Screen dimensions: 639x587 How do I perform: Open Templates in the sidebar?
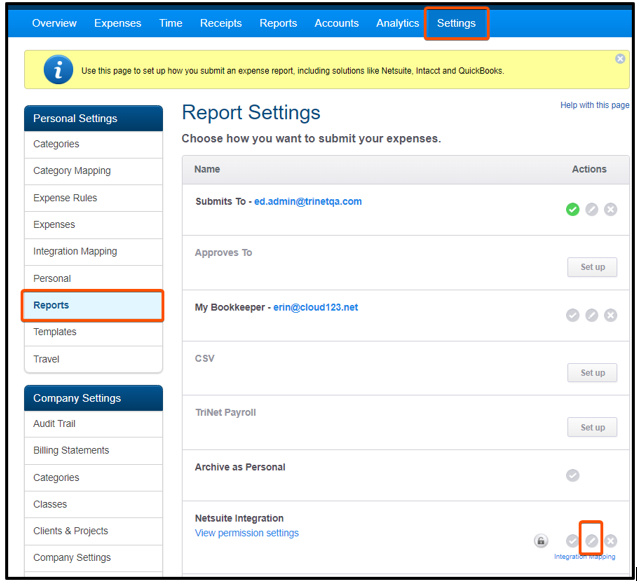(x=93, y=332)
